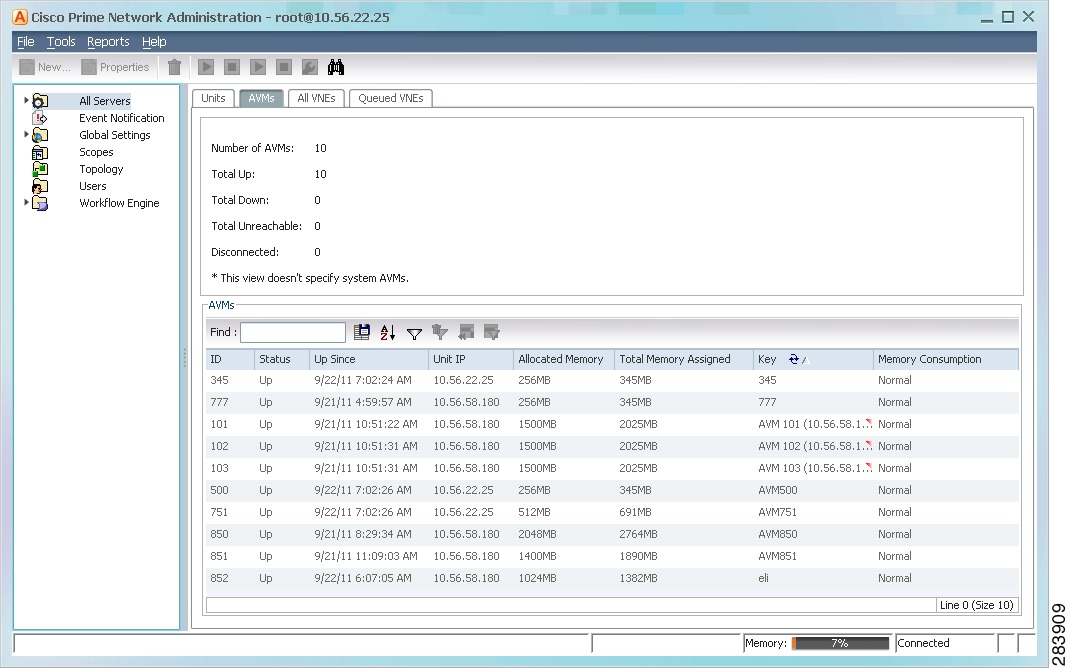Click the New toolbar button

pyautogui.click(x=45, y=67)
